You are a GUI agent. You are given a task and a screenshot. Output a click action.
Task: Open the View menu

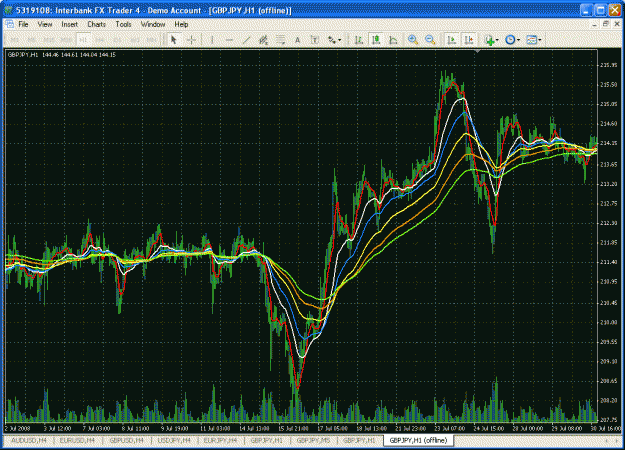tap(45, 24)
